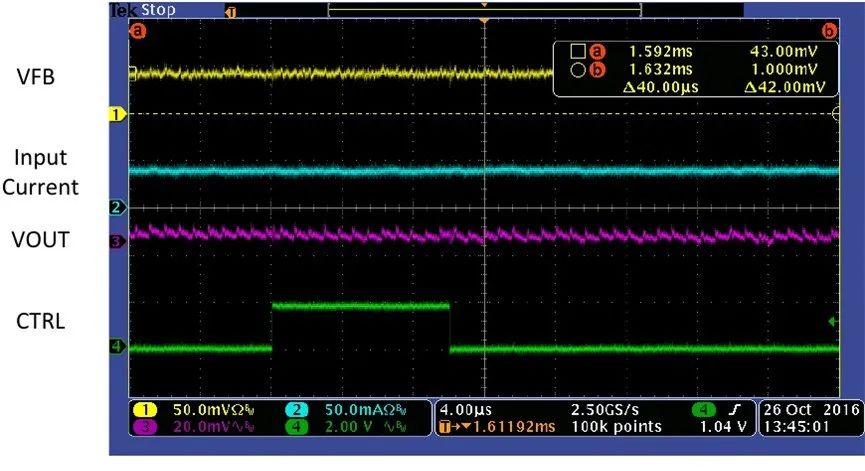Click the green trigger level arrow

tap(833, 322)
